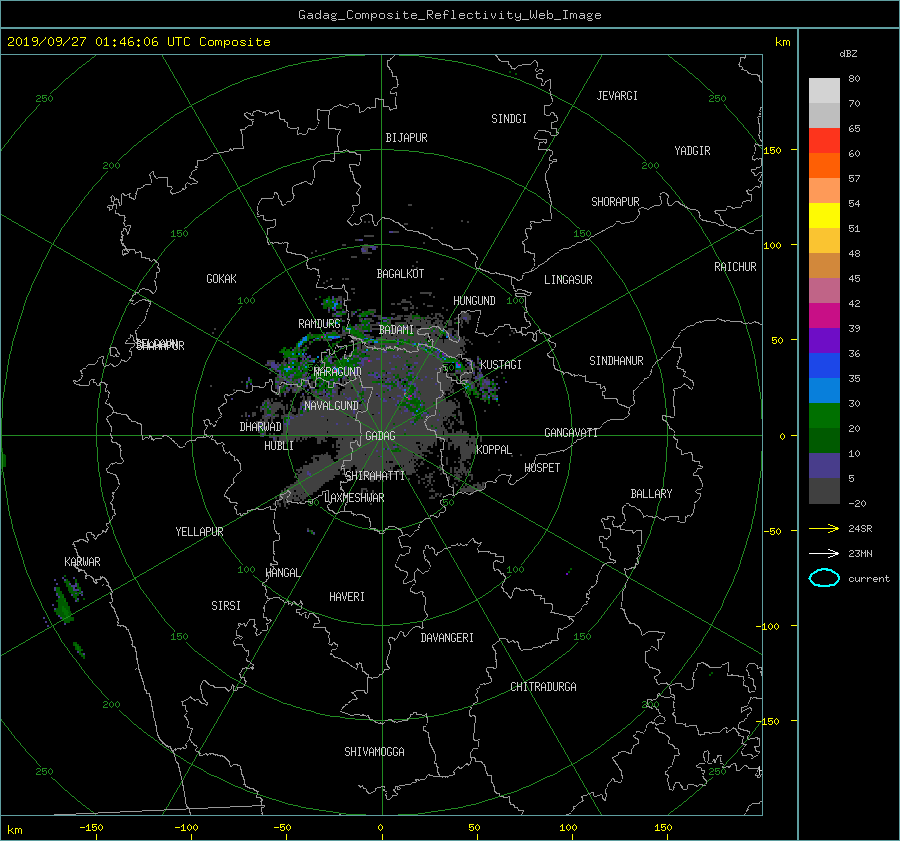
Task: Click the DHARWAD city label
Action: pos(260,427)
